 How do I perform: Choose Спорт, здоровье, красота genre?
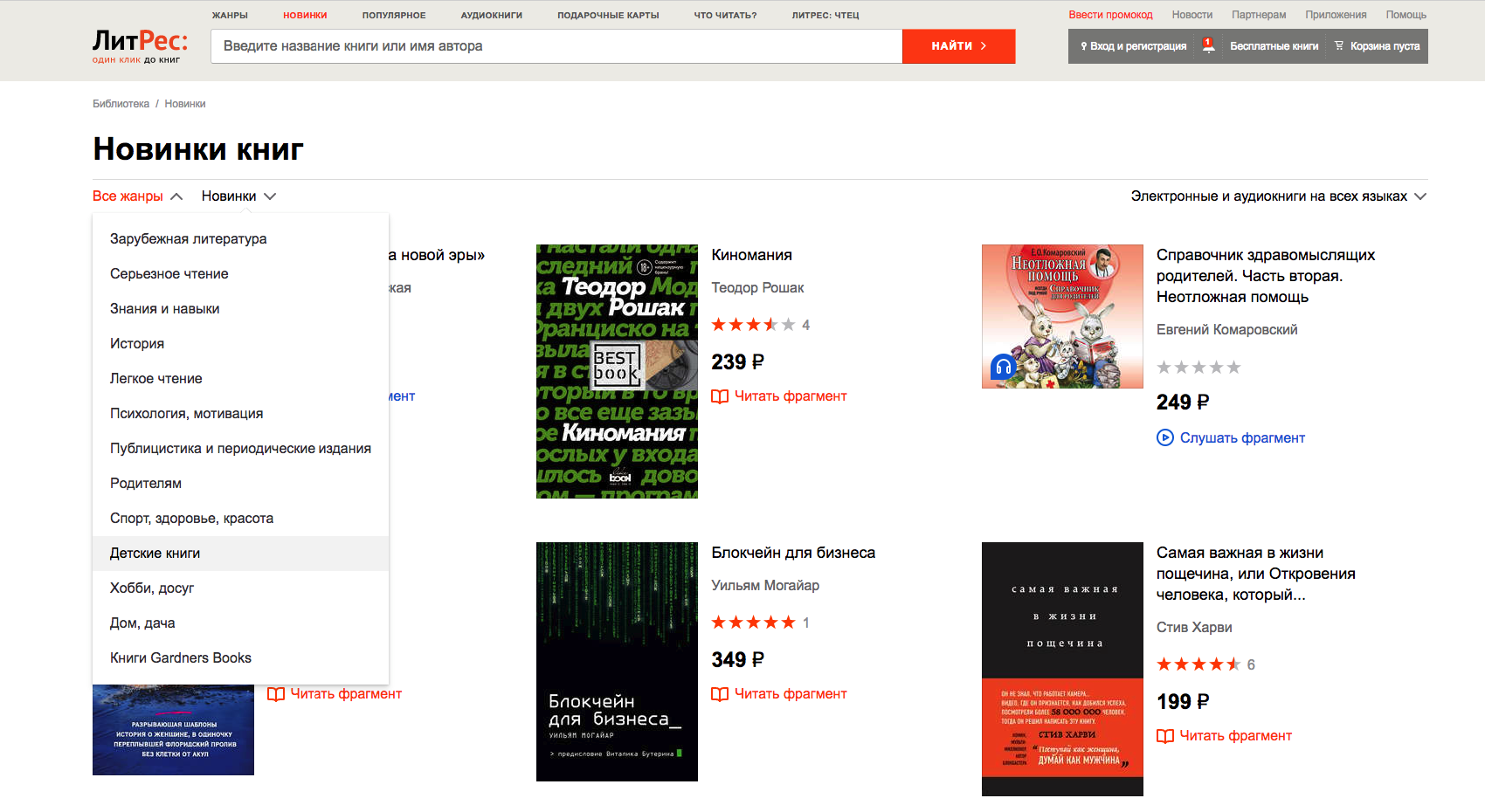(x=240, y=519)
